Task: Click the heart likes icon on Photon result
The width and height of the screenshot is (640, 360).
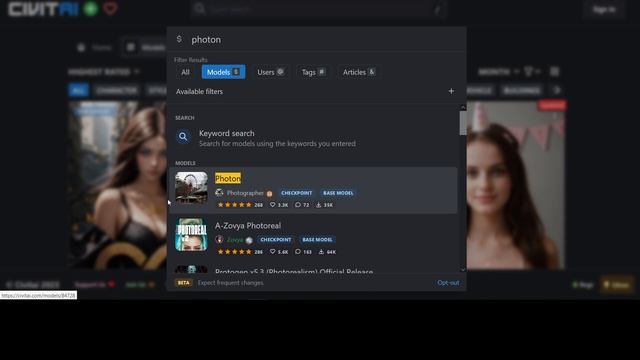Action: [272, 205]
